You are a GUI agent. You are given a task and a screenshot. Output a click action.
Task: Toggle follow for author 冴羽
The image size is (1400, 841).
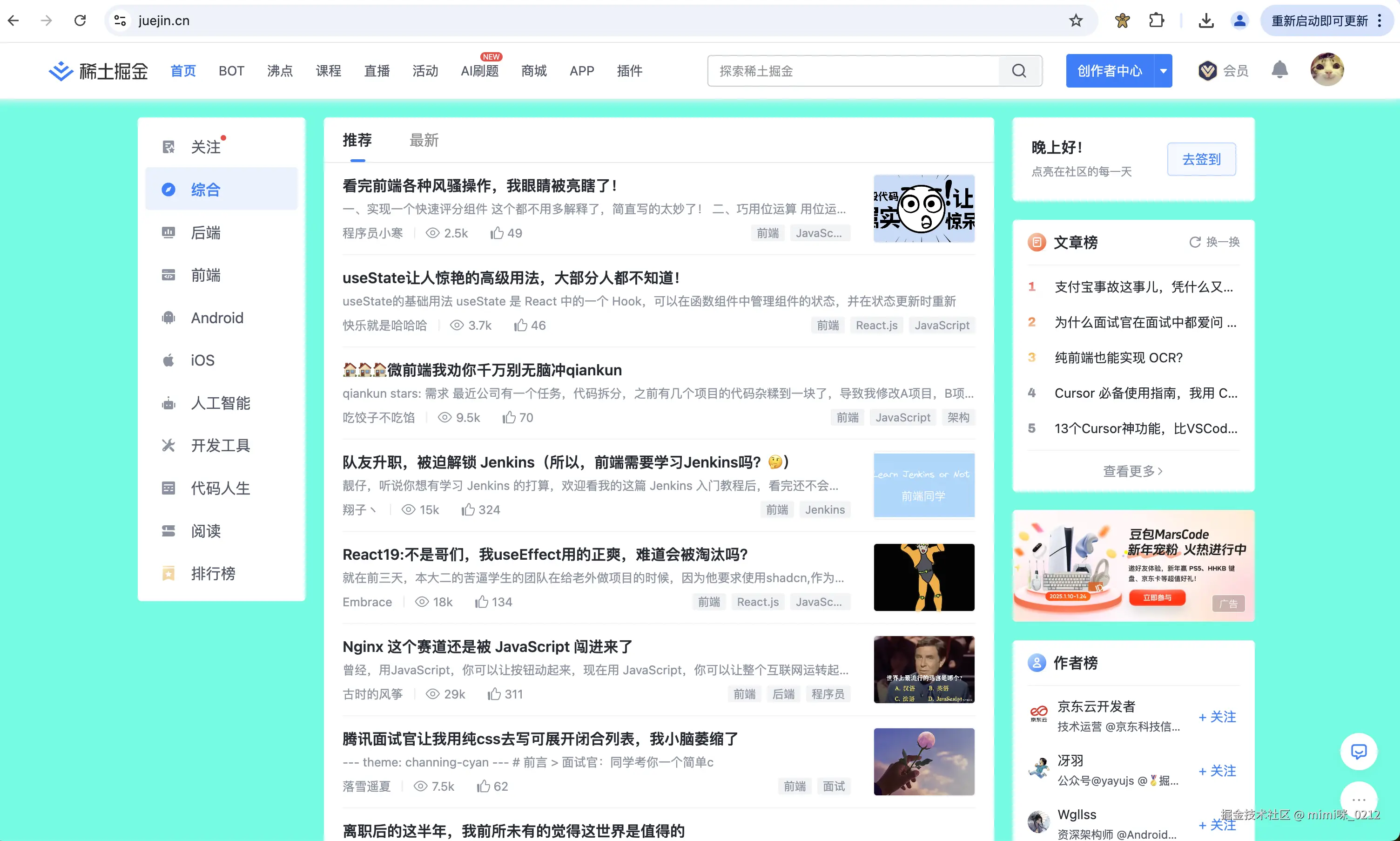(1217, 771)
